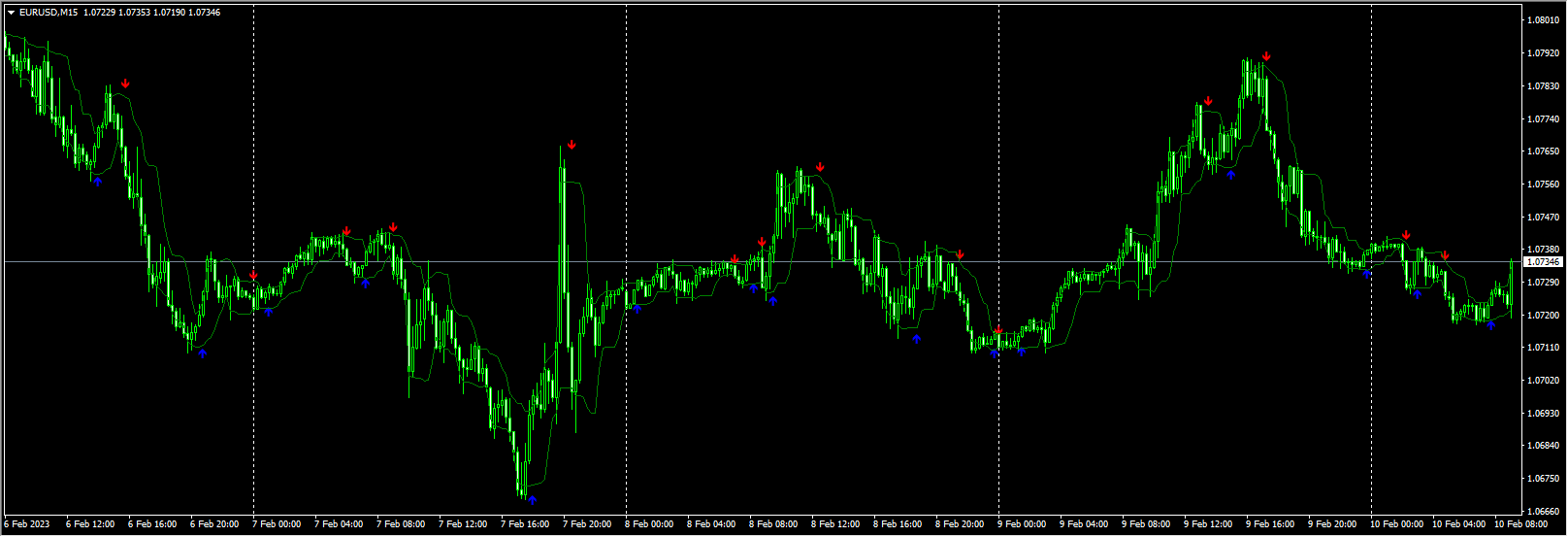Click the 1.07650 price axis label
The width and height of the screenshot is (1568, 537).
pos(1543,151)
